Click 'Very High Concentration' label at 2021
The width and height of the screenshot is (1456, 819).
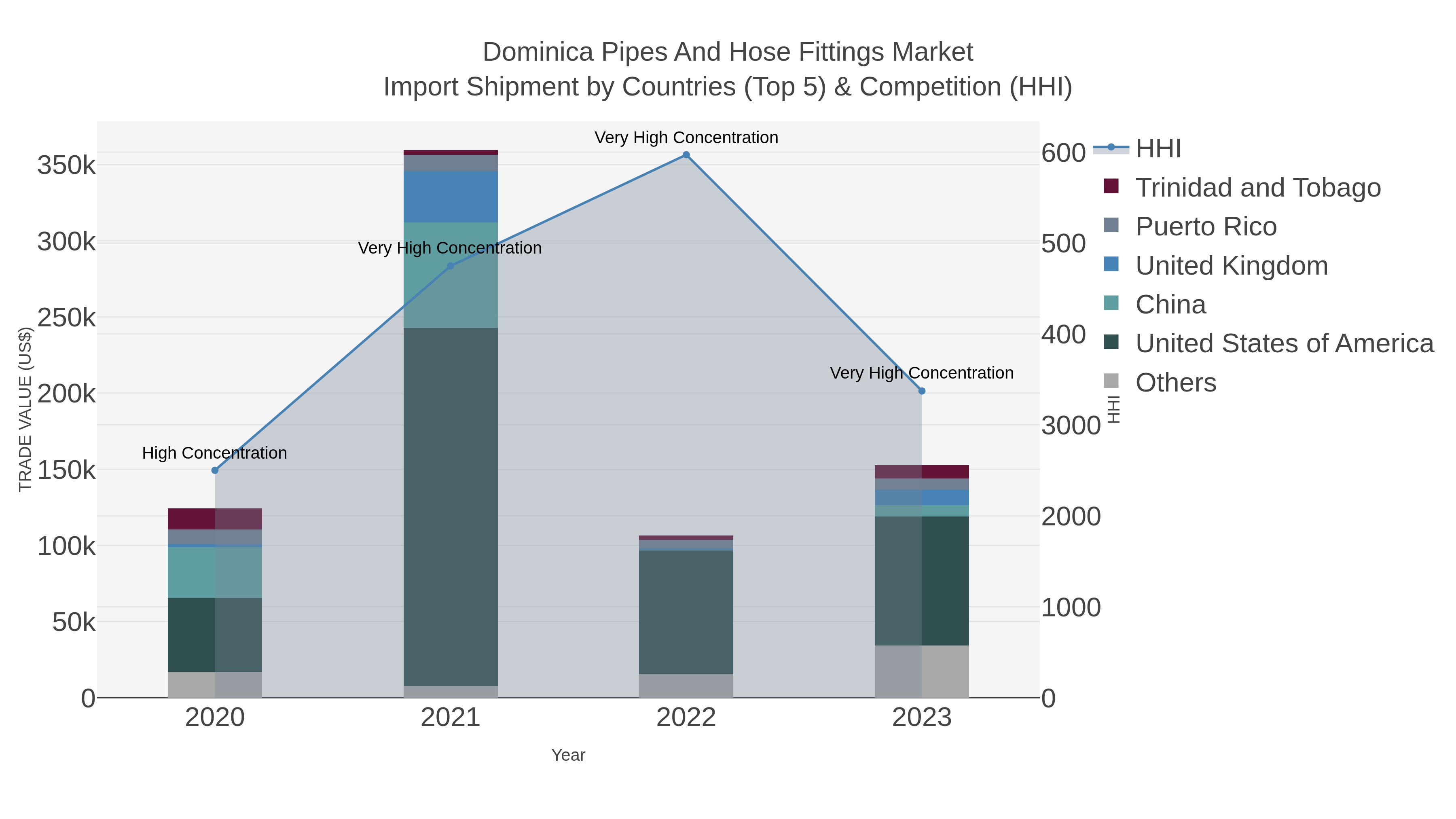tap(450, 248)
